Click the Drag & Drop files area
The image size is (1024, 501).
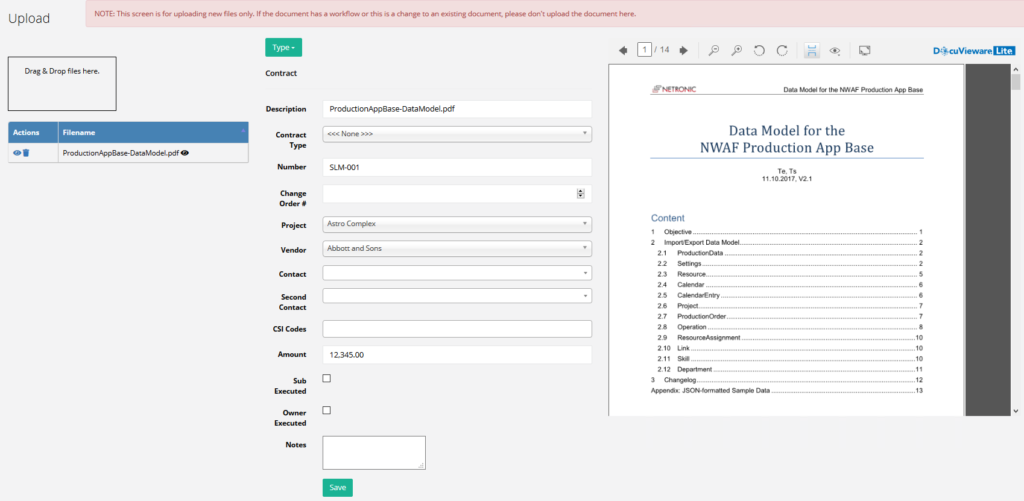[62, 83]
